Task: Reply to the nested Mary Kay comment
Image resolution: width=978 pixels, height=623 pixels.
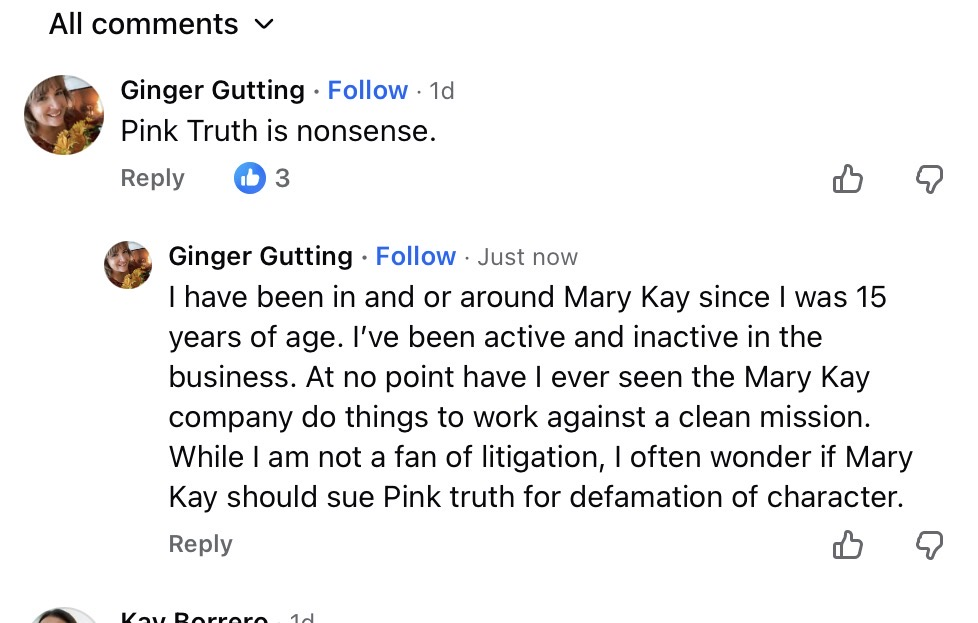Action: [200, 544]
